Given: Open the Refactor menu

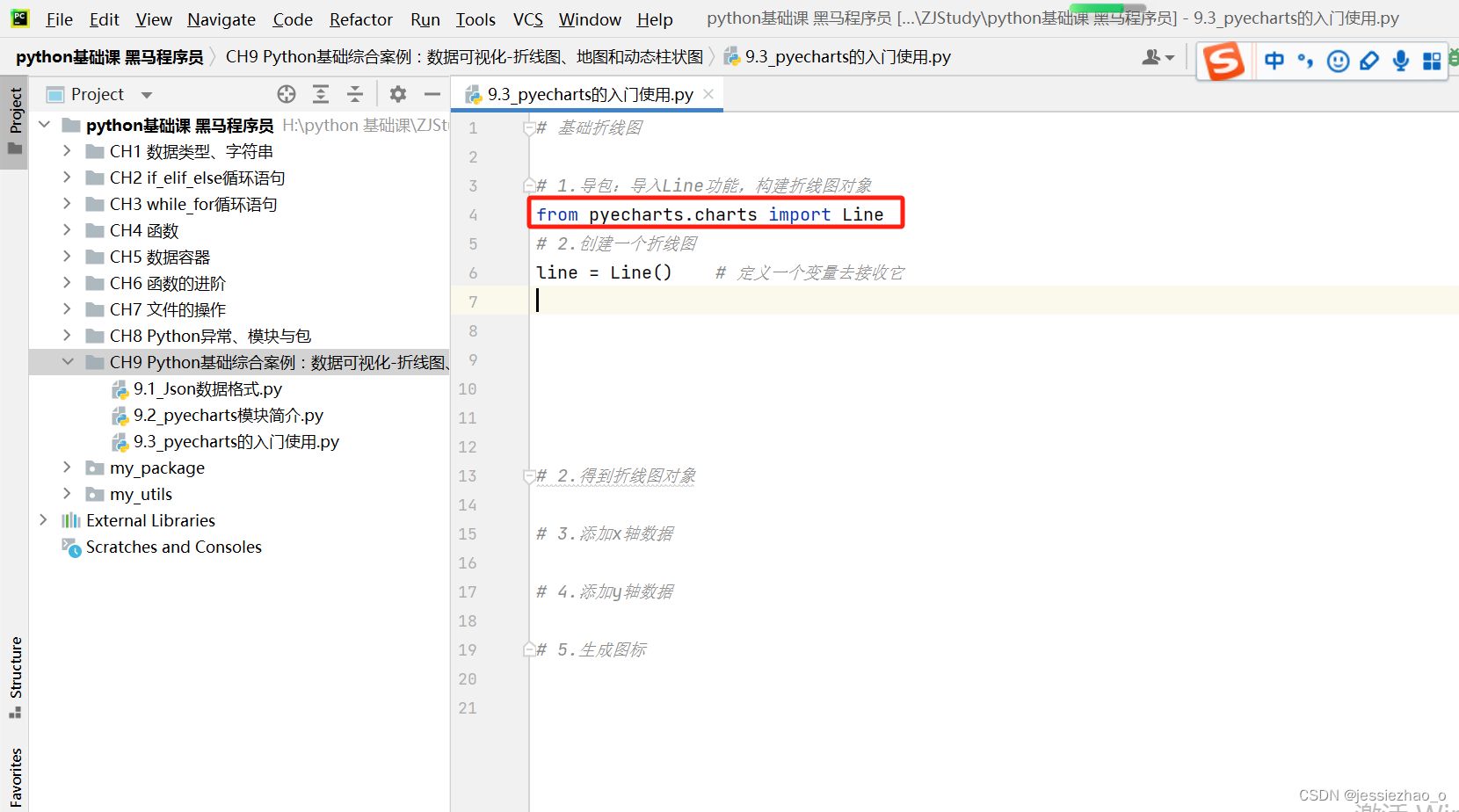Looking at the screenshot, I should tap(360, 18).
